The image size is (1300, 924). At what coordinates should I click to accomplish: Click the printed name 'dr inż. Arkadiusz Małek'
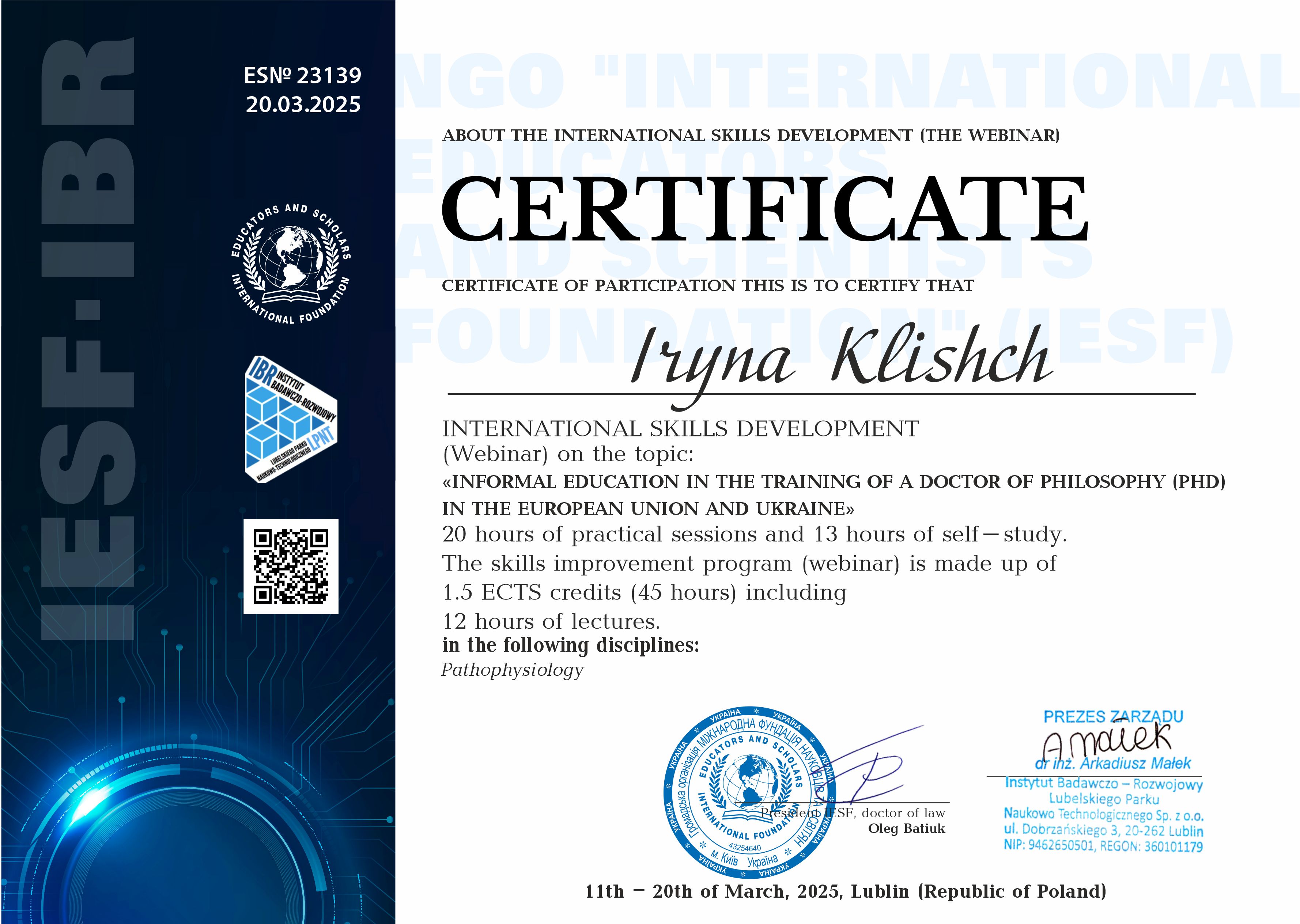click(x=1113, y=763)
